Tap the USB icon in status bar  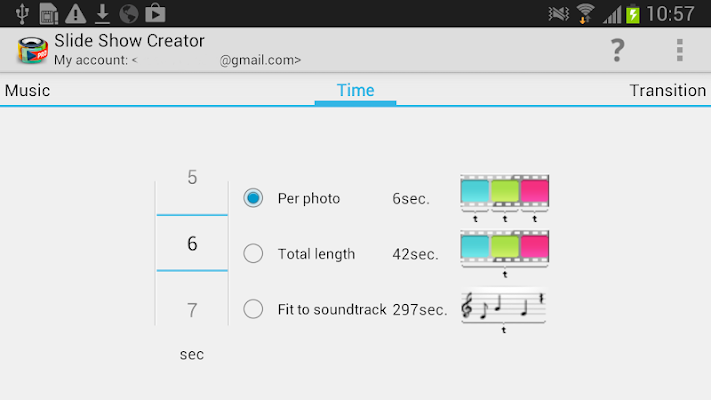(22, 13)
